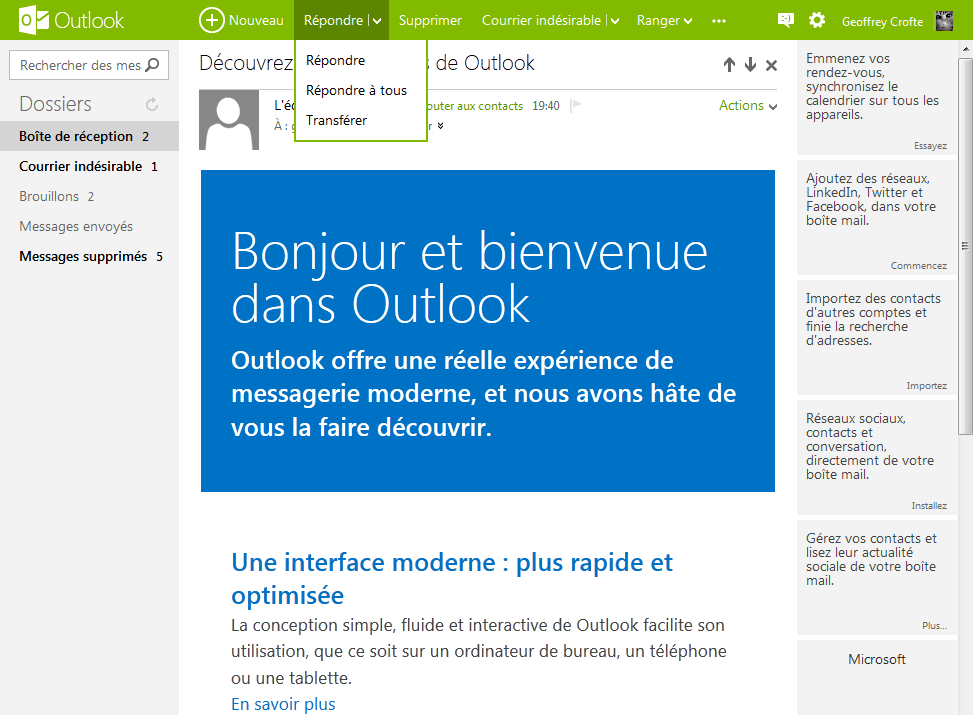Click Geoffrey Crofte profile picture
Viewport: 973px width, 715px height.
pyautogui.click(x=944, y=20)
